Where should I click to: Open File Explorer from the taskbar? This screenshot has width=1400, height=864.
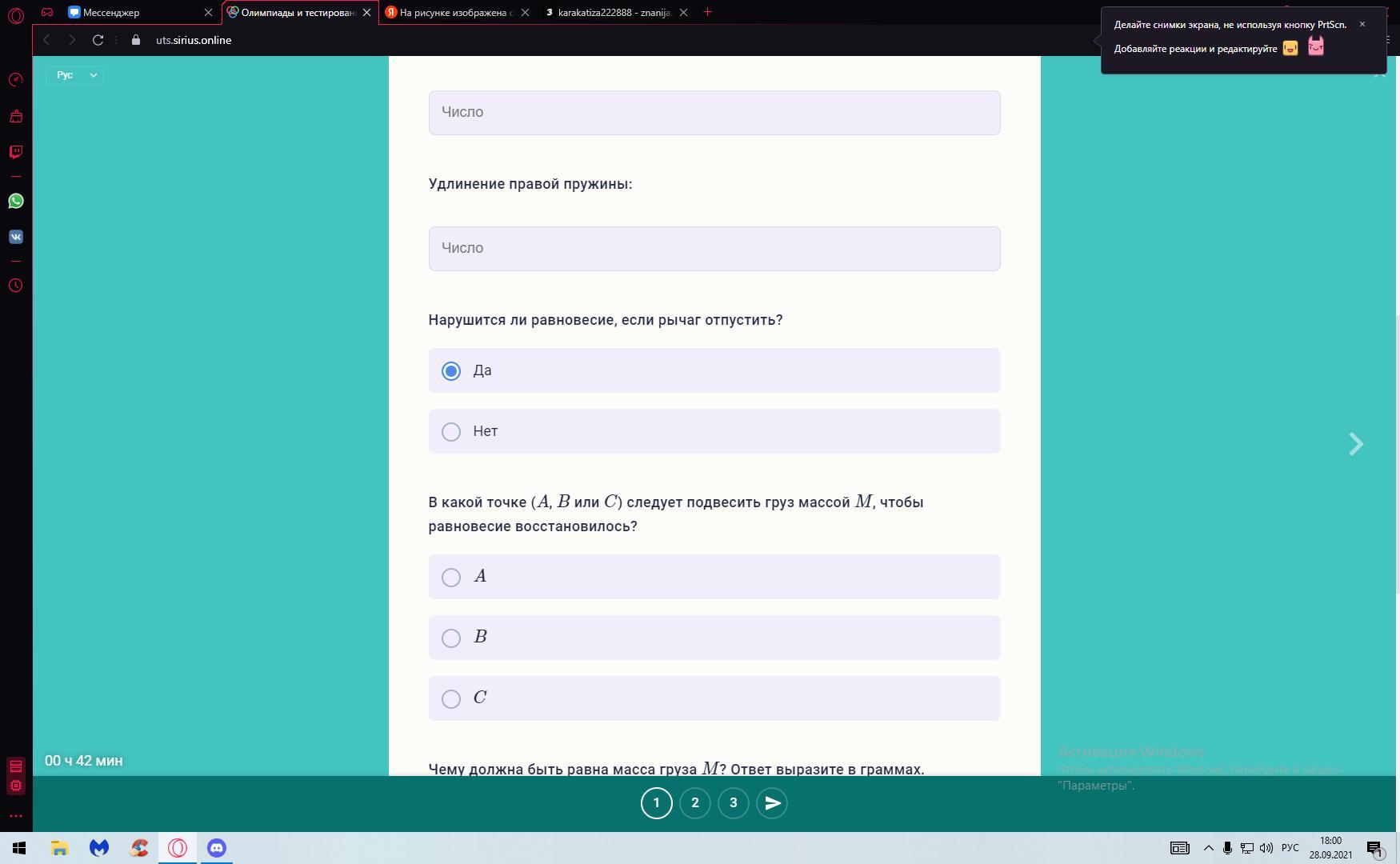pyautogui.click(x=59, y=848)
